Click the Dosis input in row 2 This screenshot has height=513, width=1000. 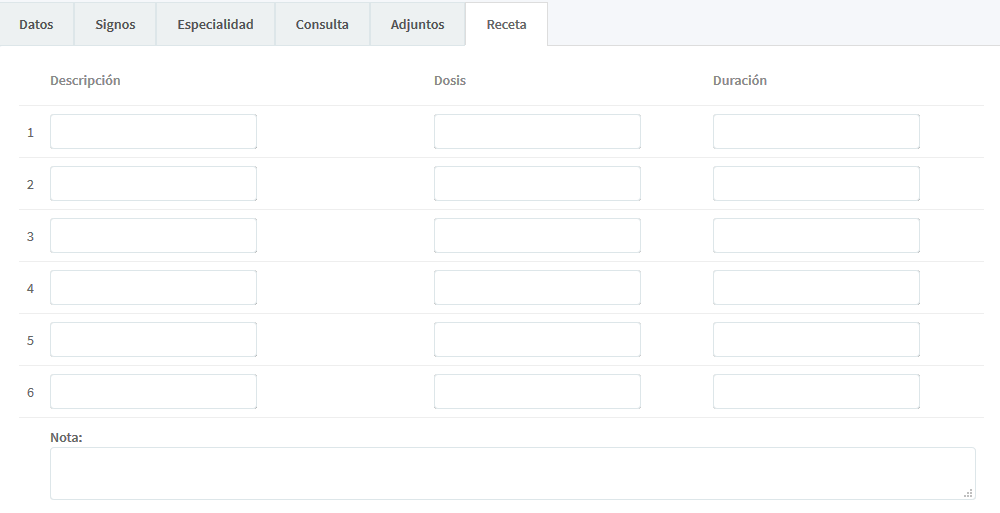(537, 184)
